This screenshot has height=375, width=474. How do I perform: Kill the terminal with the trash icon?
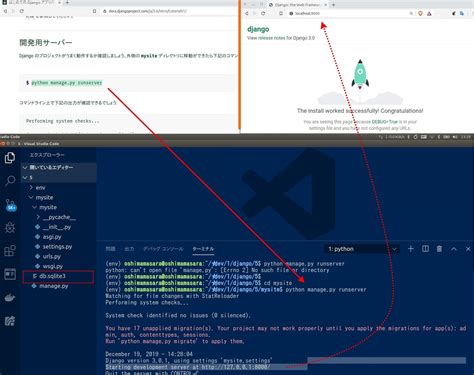click(439, 249)
